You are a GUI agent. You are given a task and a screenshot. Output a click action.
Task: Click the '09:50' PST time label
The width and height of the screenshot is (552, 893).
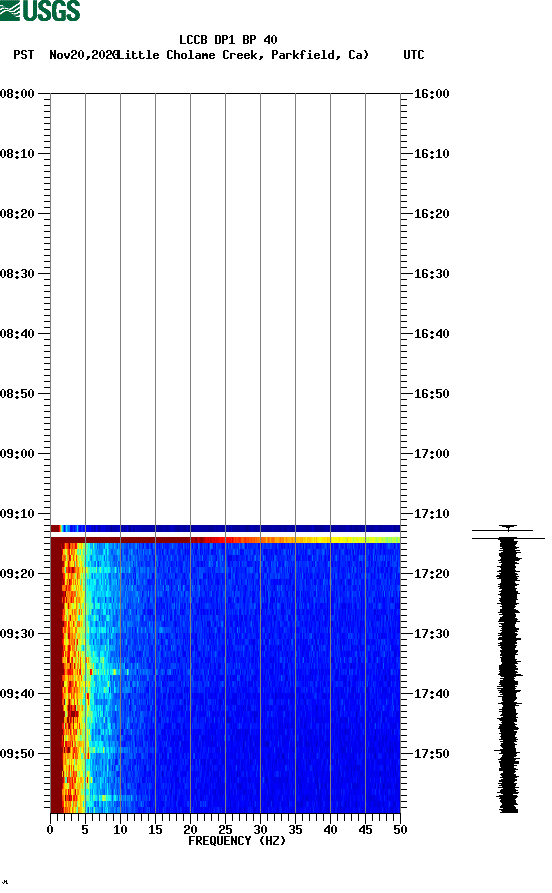pos(18,753)
